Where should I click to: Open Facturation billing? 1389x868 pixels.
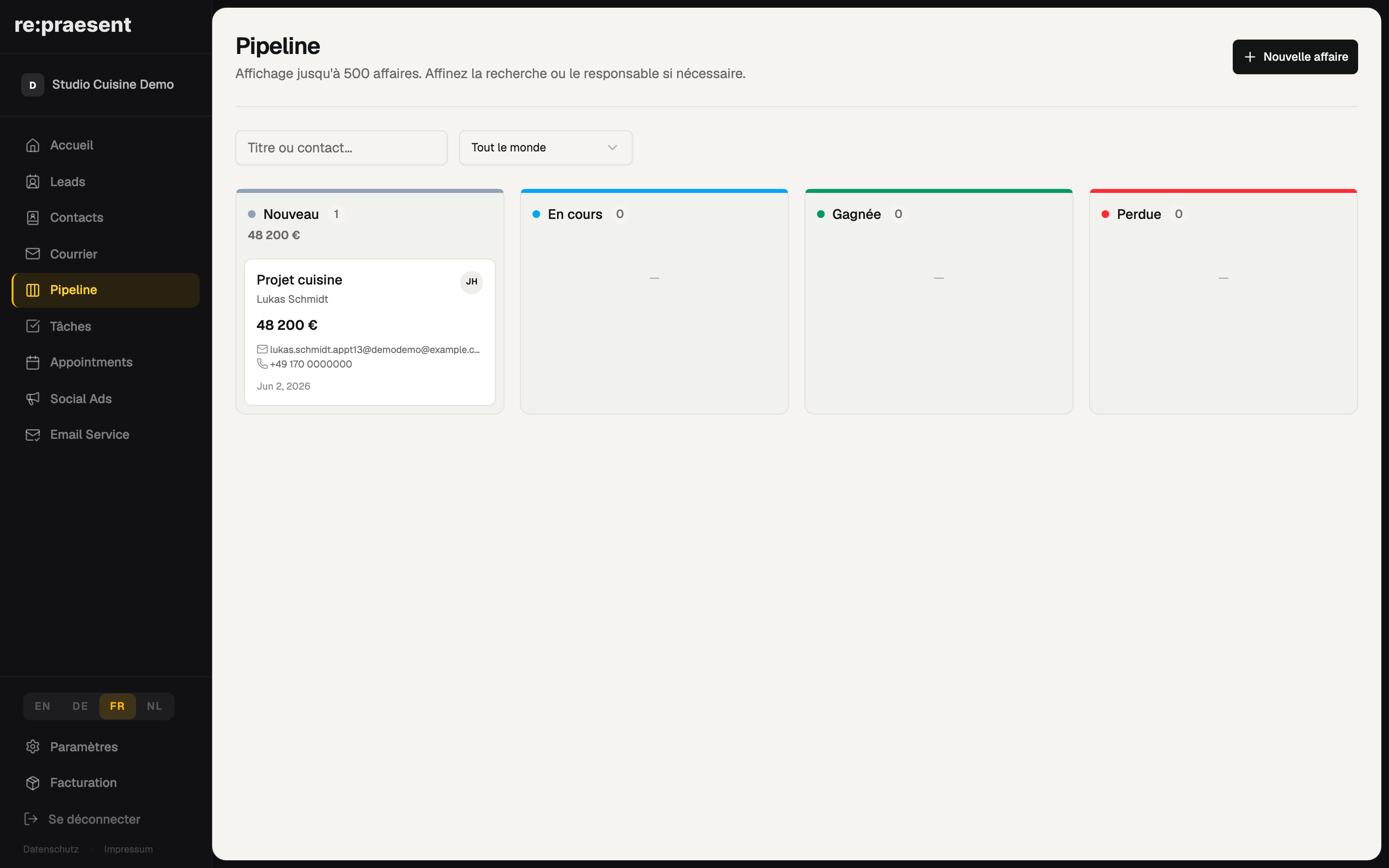tap(106, 783)
